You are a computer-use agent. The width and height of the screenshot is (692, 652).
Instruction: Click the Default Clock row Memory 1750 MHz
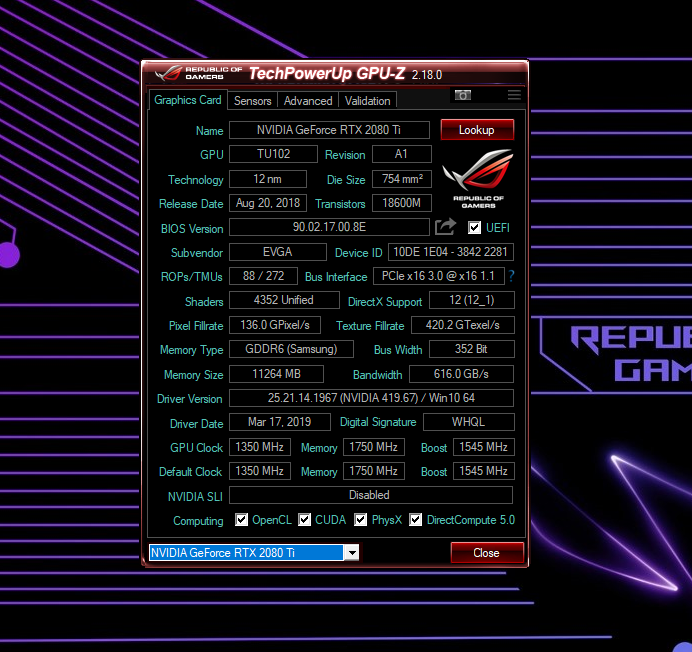click(374, 471)
